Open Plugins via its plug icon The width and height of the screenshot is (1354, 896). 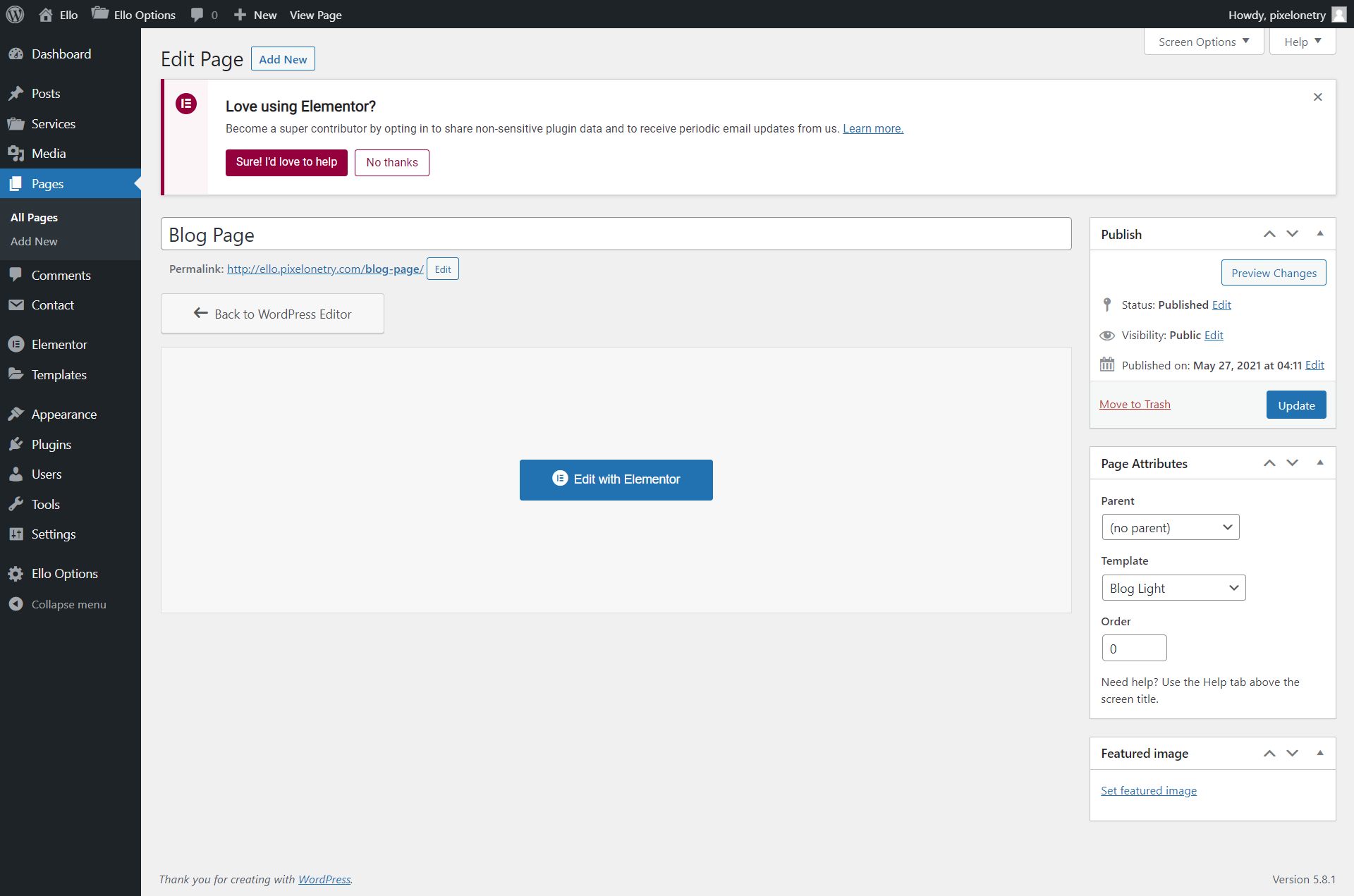16,444
